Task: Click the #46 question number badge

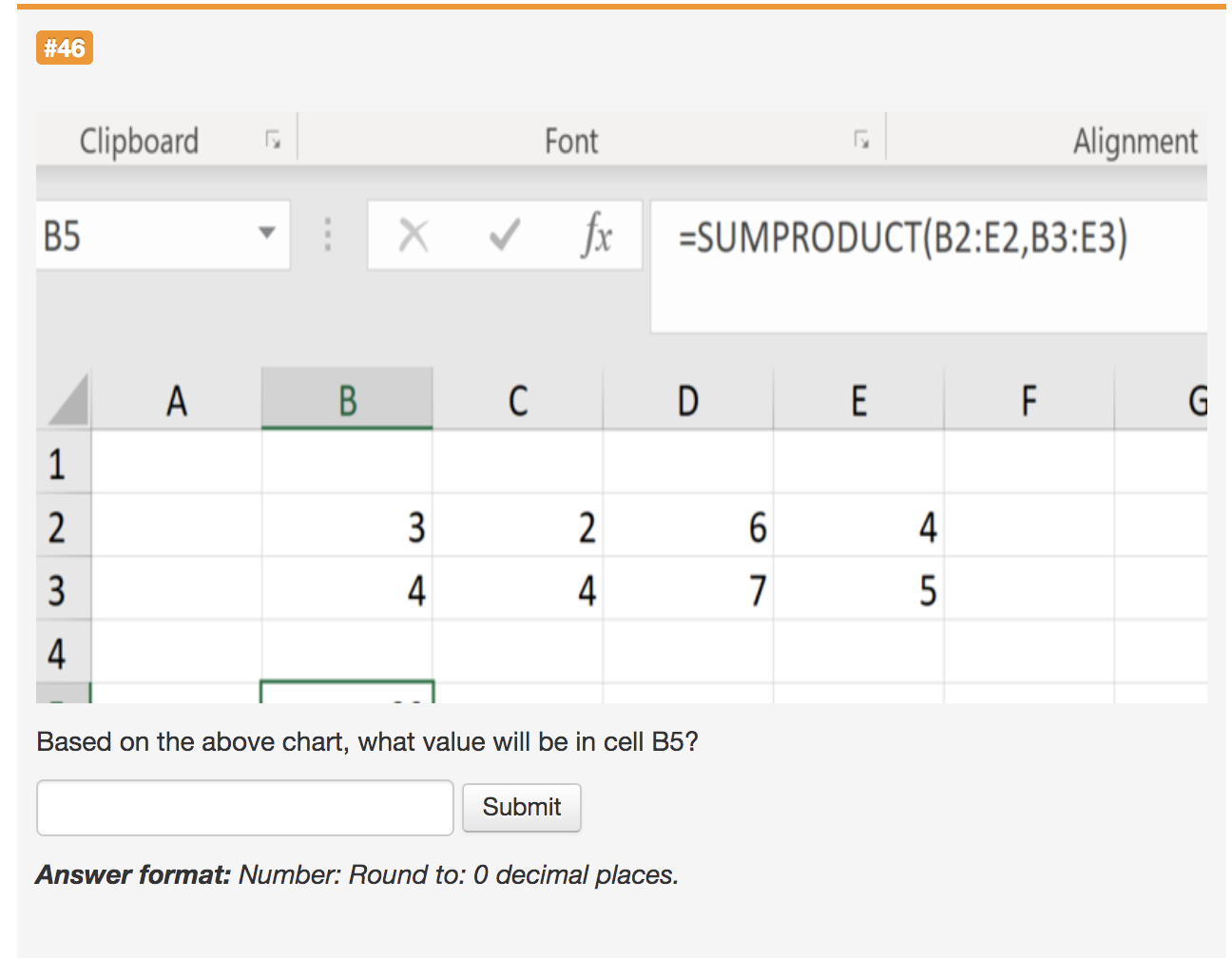Action: point(64,47)
